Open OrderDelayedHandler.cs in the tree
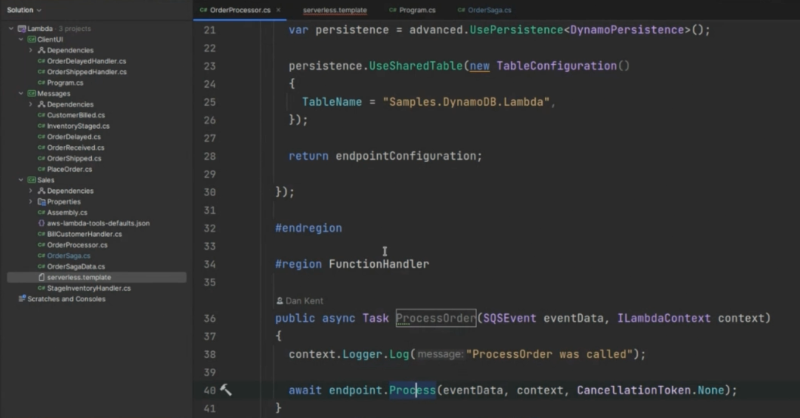 (86, 61)
